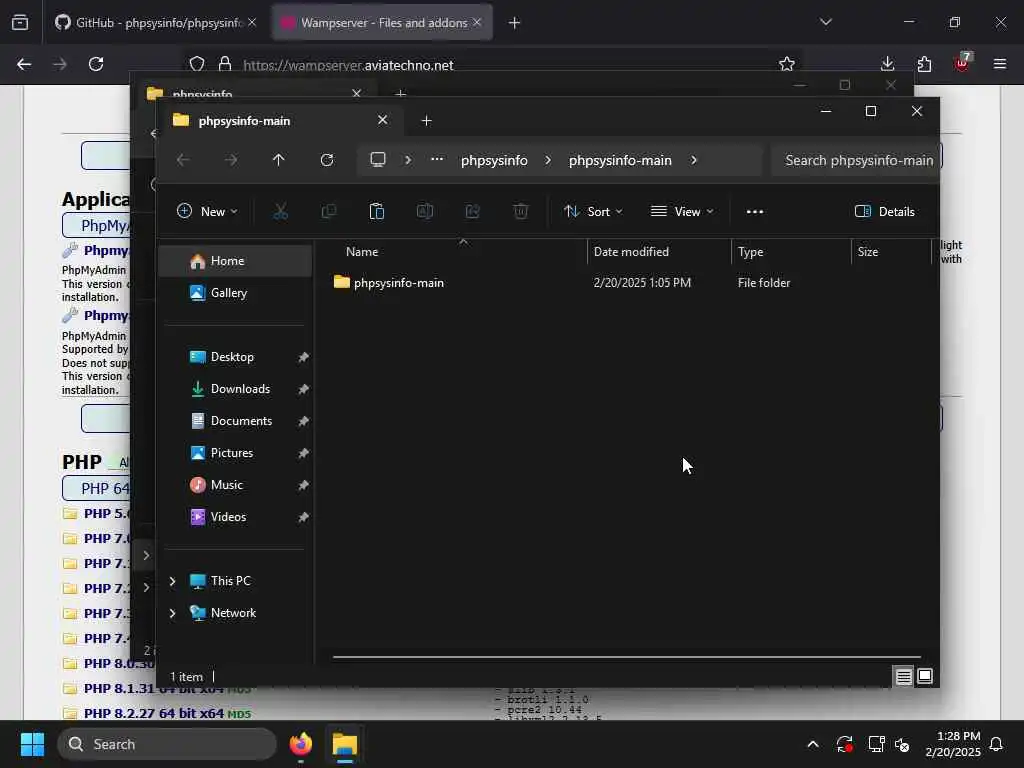Click the Search phpsysinfo-main box
This screenshot has width=1024, height=768.
tap(856, 160)
